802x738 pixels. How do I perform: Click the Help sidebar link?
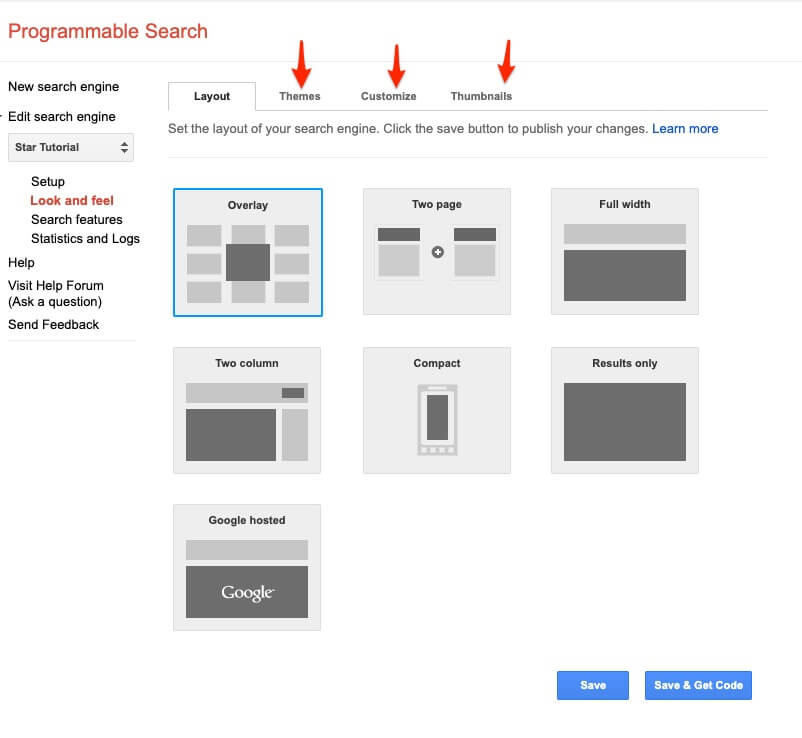click(21, 262)
